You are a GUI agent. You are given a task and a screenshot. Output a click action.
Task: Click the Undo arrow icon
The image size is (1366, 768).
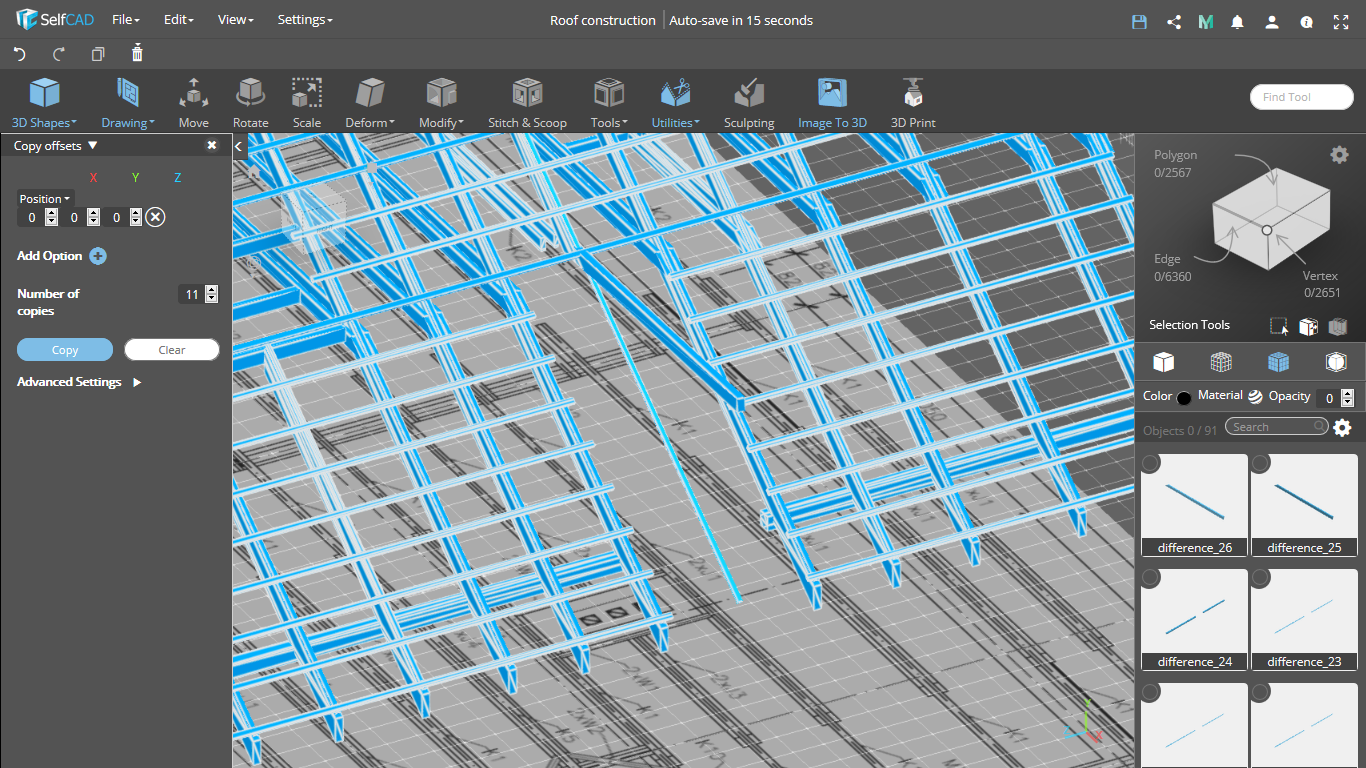(x=19, y=54)
